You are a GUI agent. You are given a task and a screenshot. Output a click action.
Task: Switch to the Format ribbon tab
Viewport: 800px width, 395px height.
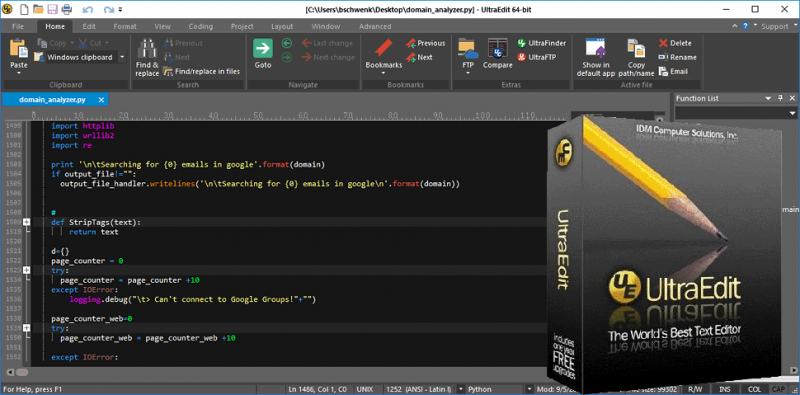click(125, 27)
